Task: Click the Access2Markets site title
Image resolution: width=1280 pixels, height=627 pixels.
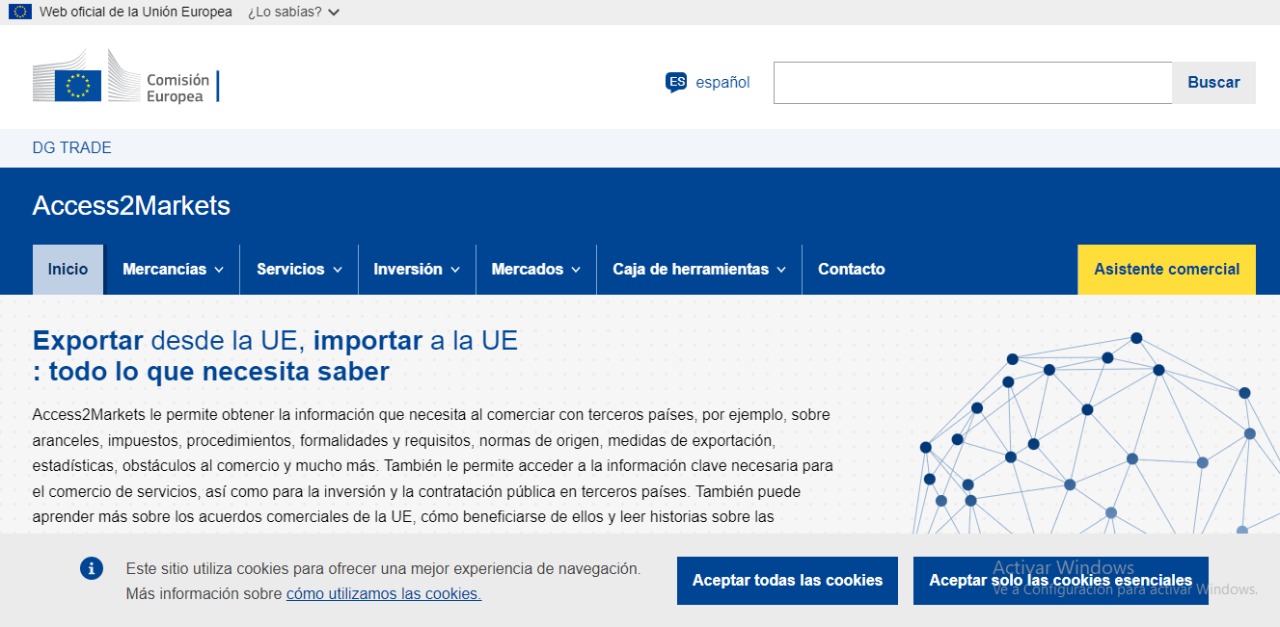Action: (x=132, y=206)
